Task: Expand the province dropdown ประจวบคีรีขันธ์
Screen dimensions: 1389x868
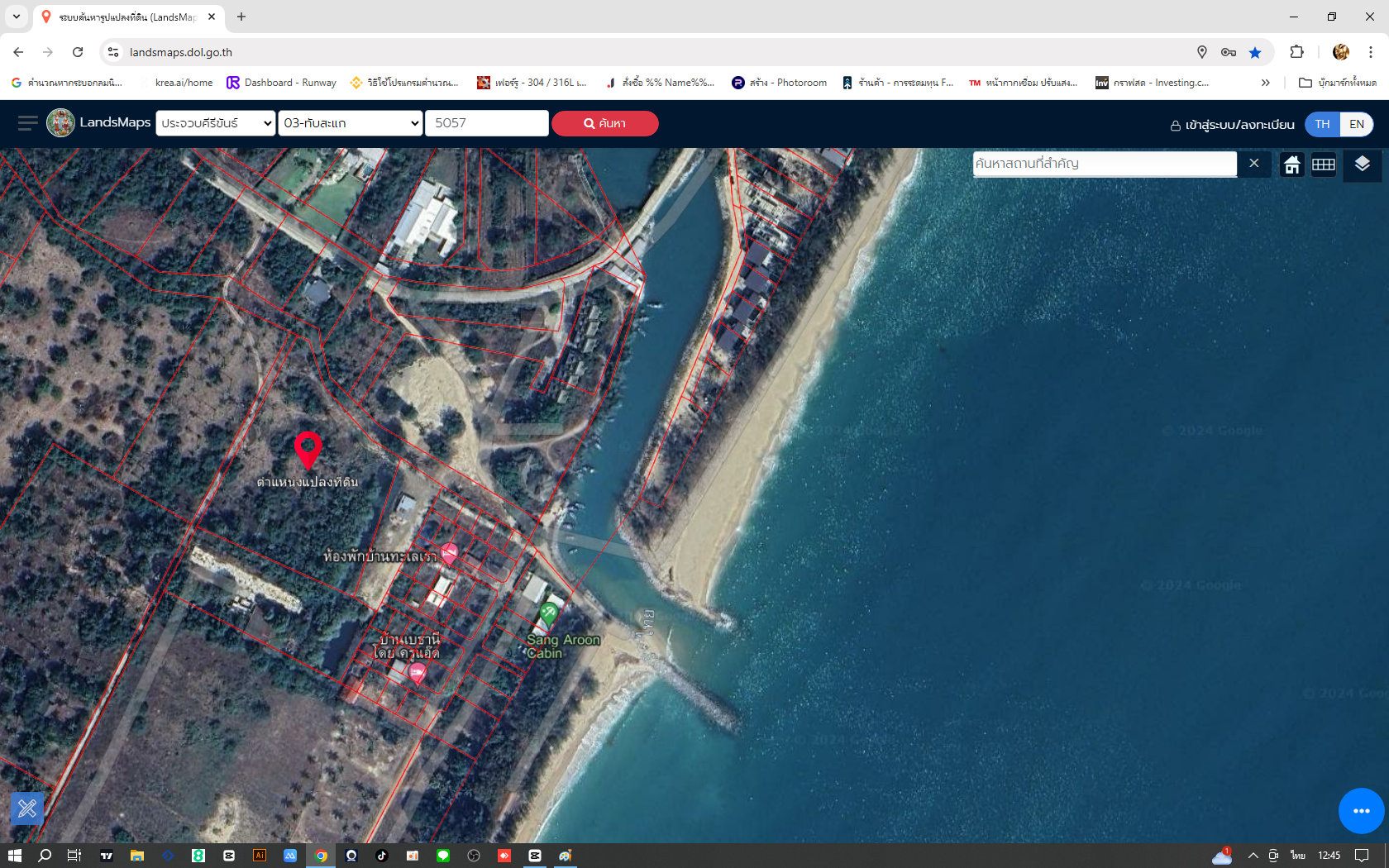Action: coord(215,123)
